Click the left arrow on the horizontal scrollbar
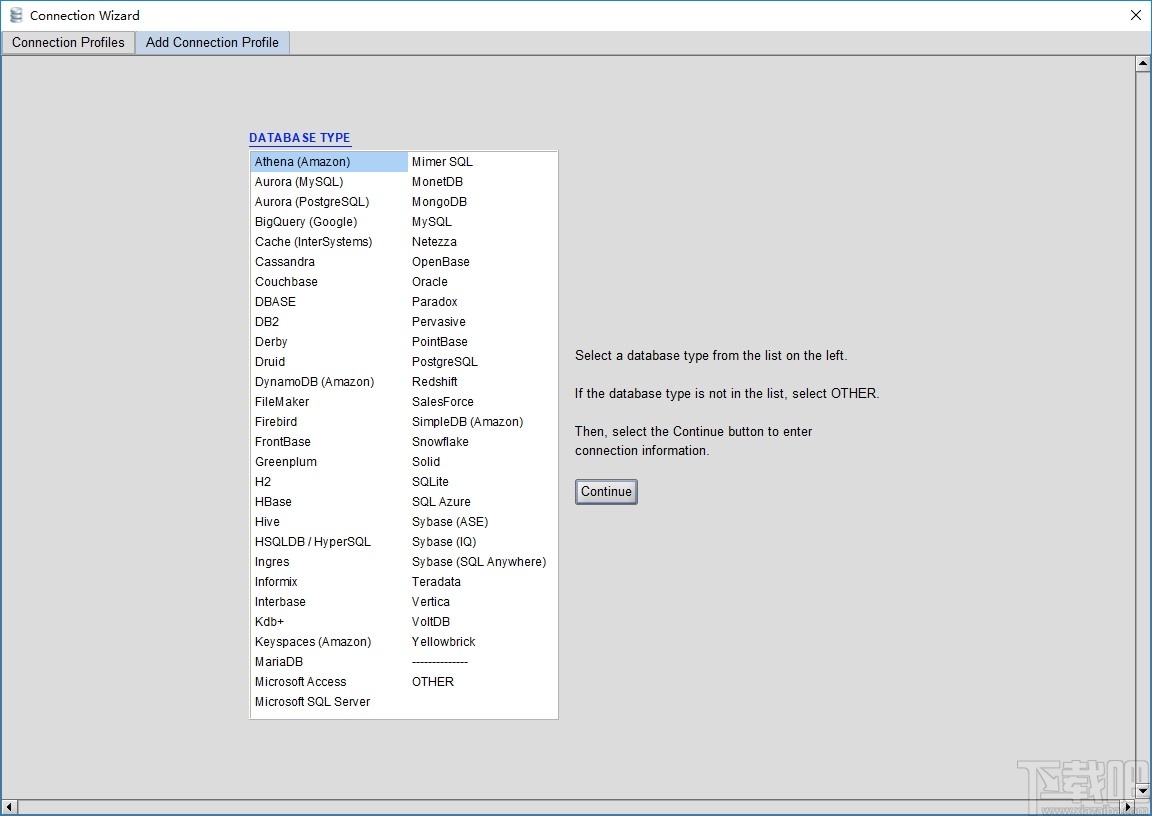1152x816 pixels. [x=8, y=807]
